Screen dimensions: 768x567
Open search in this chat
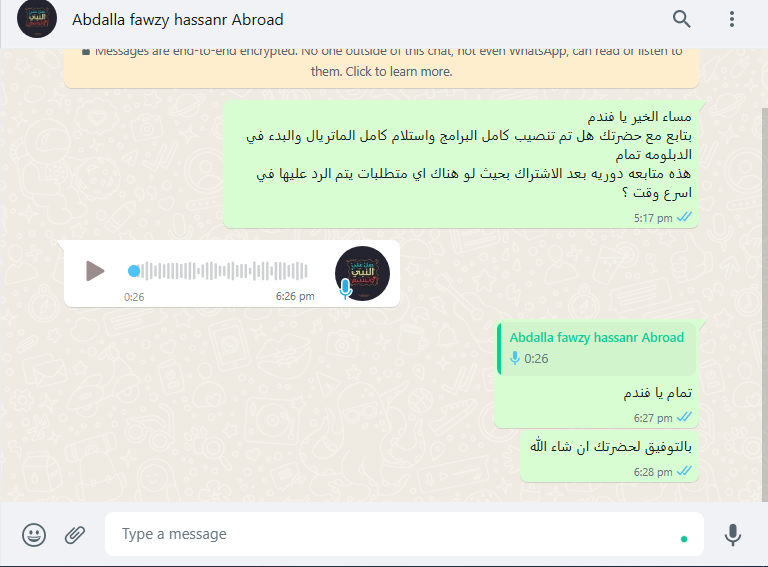pos(681,19)
